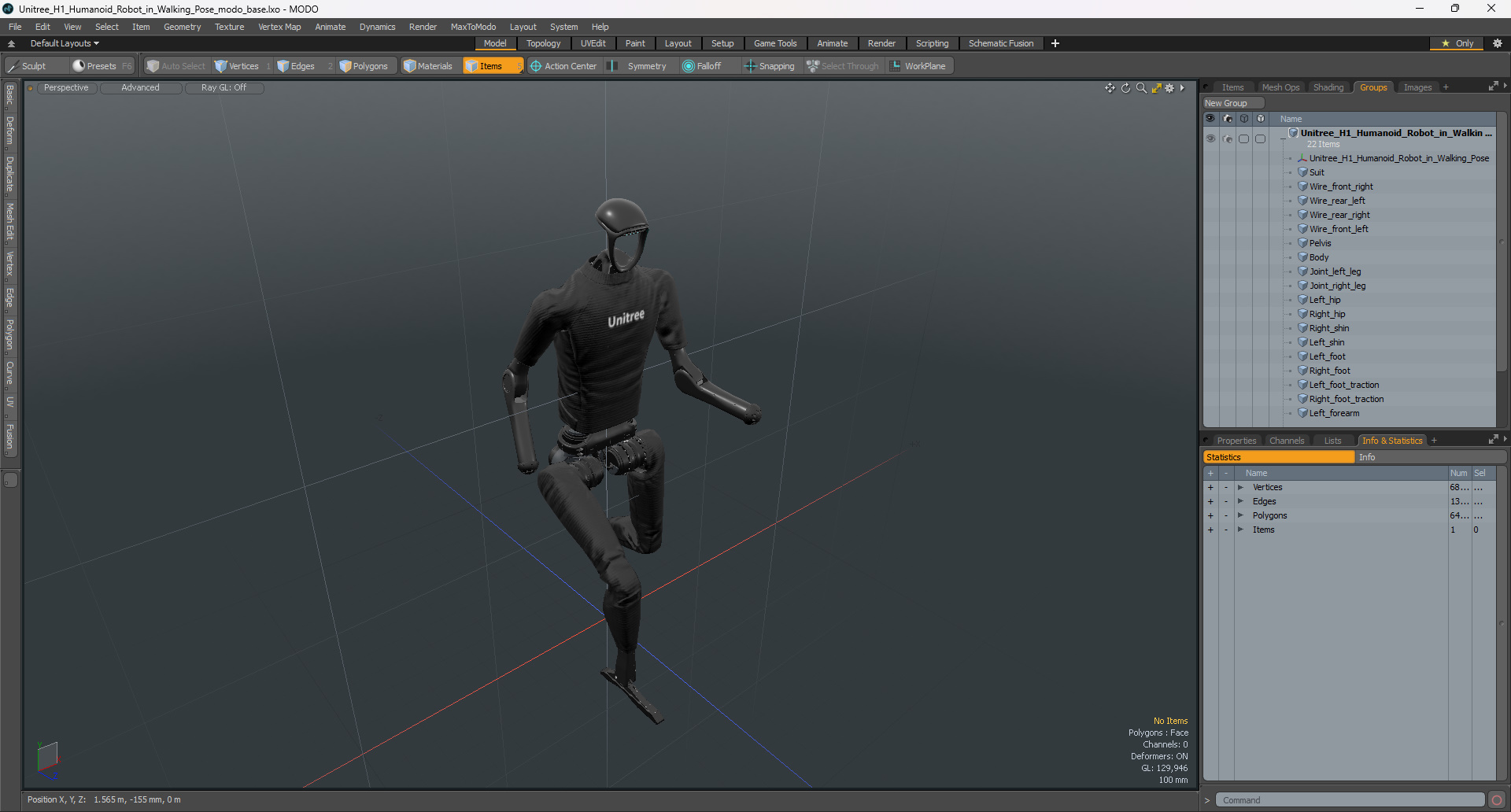
Task: Open the WorkPlane options
Action: click(918, 66)
